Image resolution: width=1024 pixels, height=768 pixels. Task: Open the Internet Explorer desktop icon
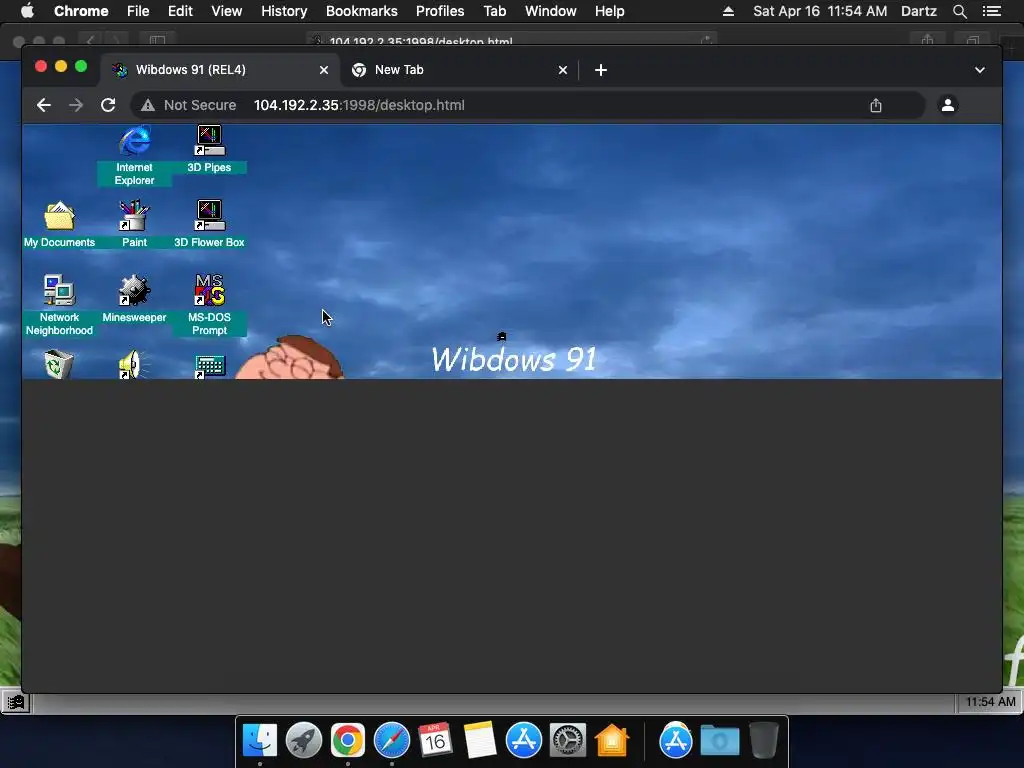pos(135,155)
